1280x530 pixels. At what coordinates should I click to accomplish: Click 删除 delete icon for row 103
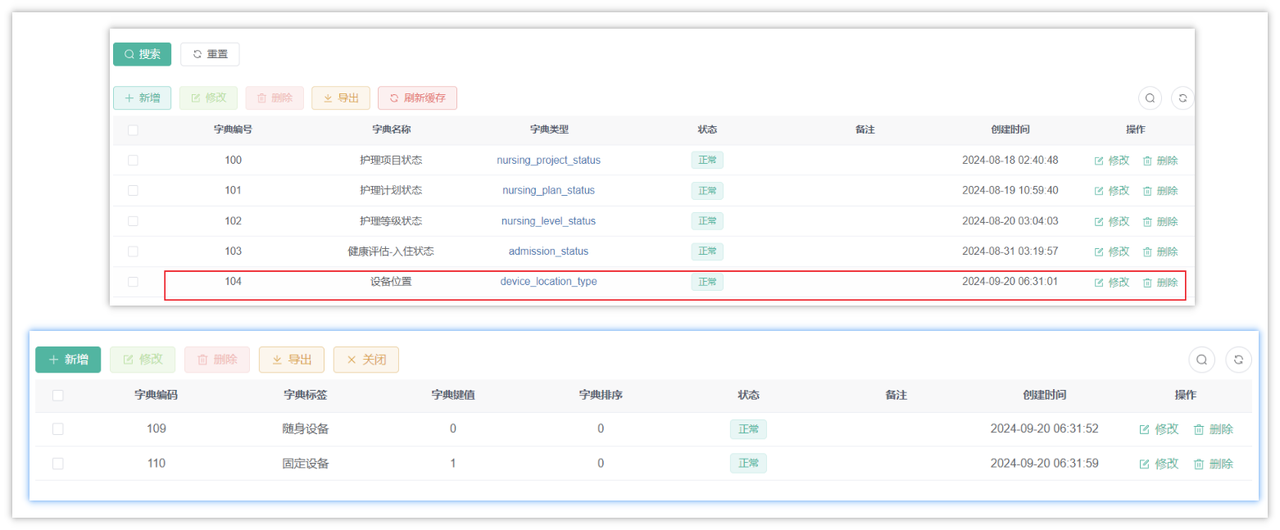click(1160, 251)
